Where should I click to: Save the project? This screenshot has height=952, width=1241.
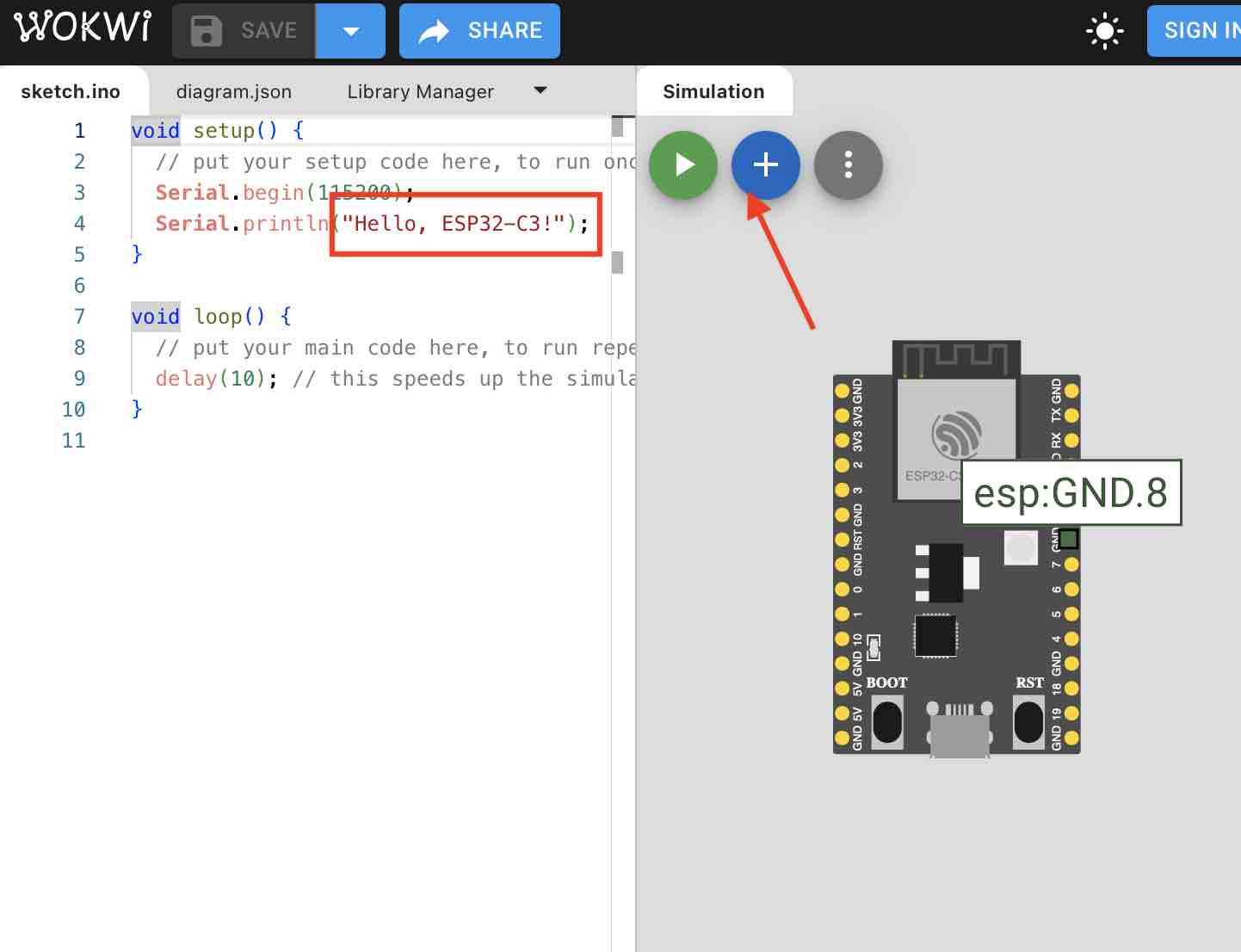pyautogui.click(x=244, y=31)
